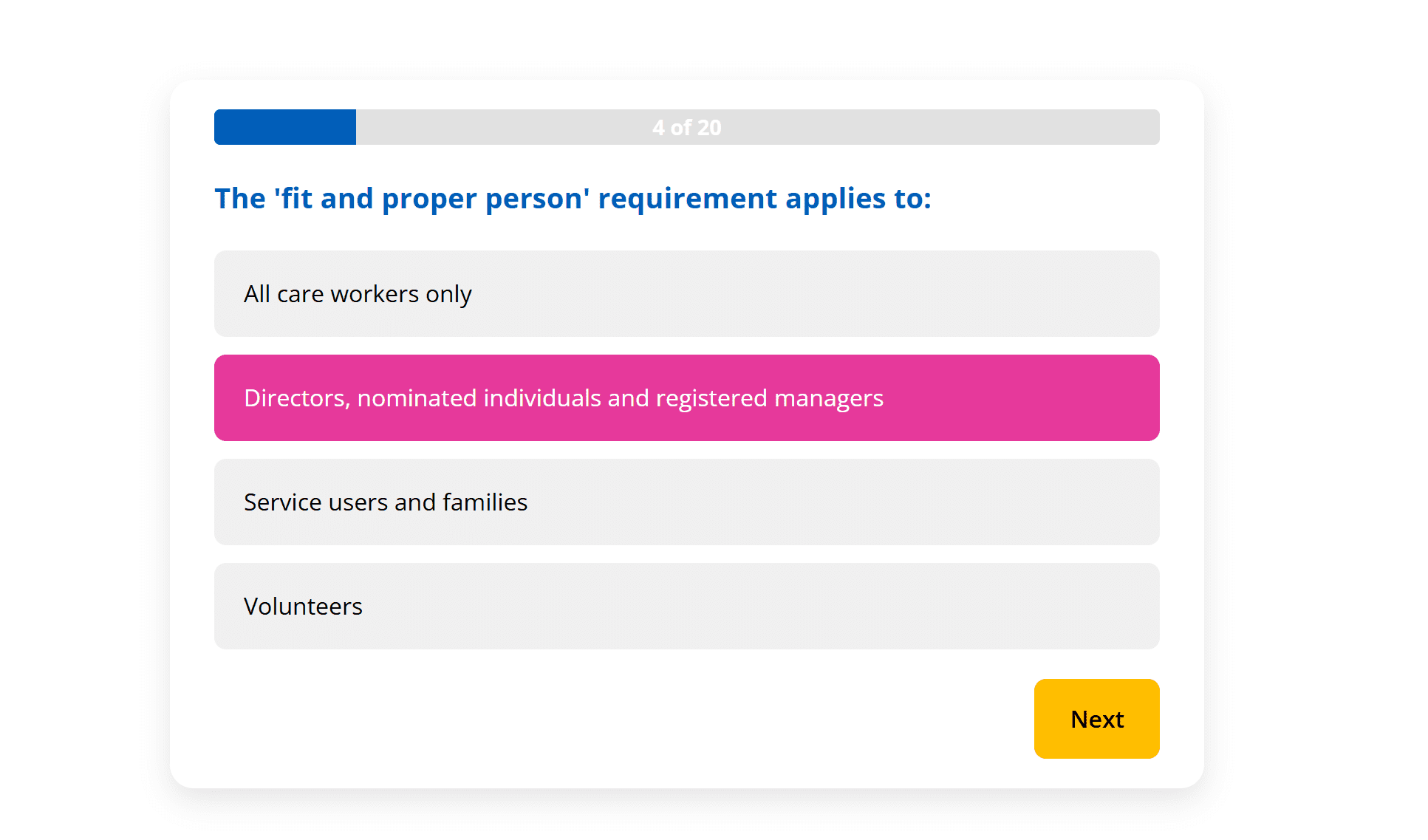Click the yellow Next button
Viewport: 1428px width, 840px height.
tap(1096, 718)
